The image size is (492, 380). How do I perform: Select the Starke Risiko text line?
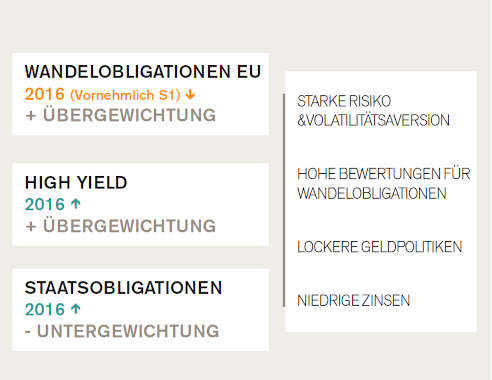[x=344, y=101]
